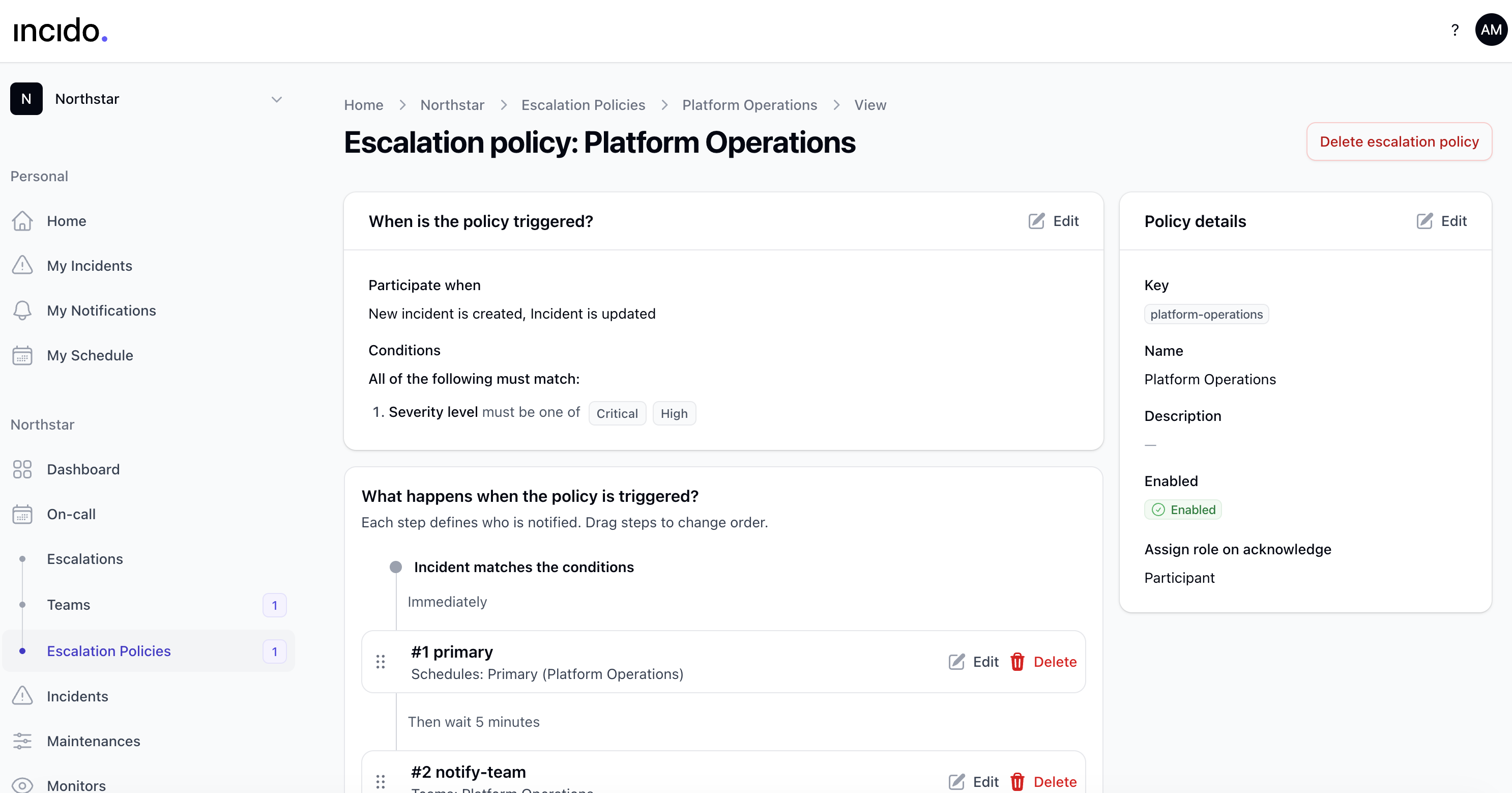The height and width of the screenshot is (793, 1512).
Task: Delete the #1 primary step
Action: (1043, 662)
